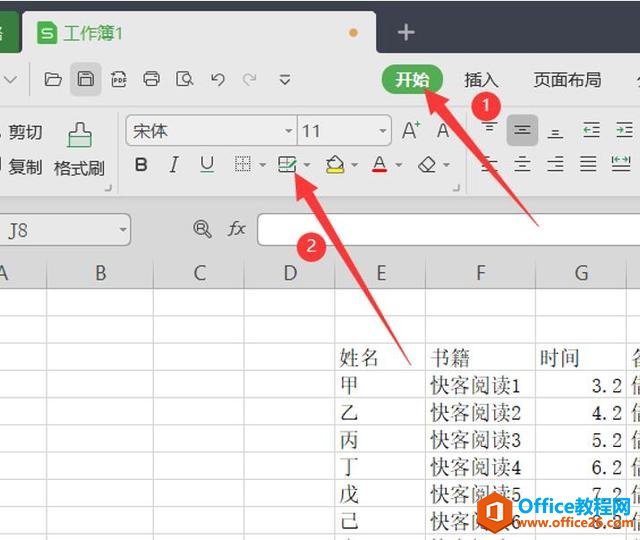Click into the formula bar input
This screenshot has width=640, height=540.
click(449, 229)
